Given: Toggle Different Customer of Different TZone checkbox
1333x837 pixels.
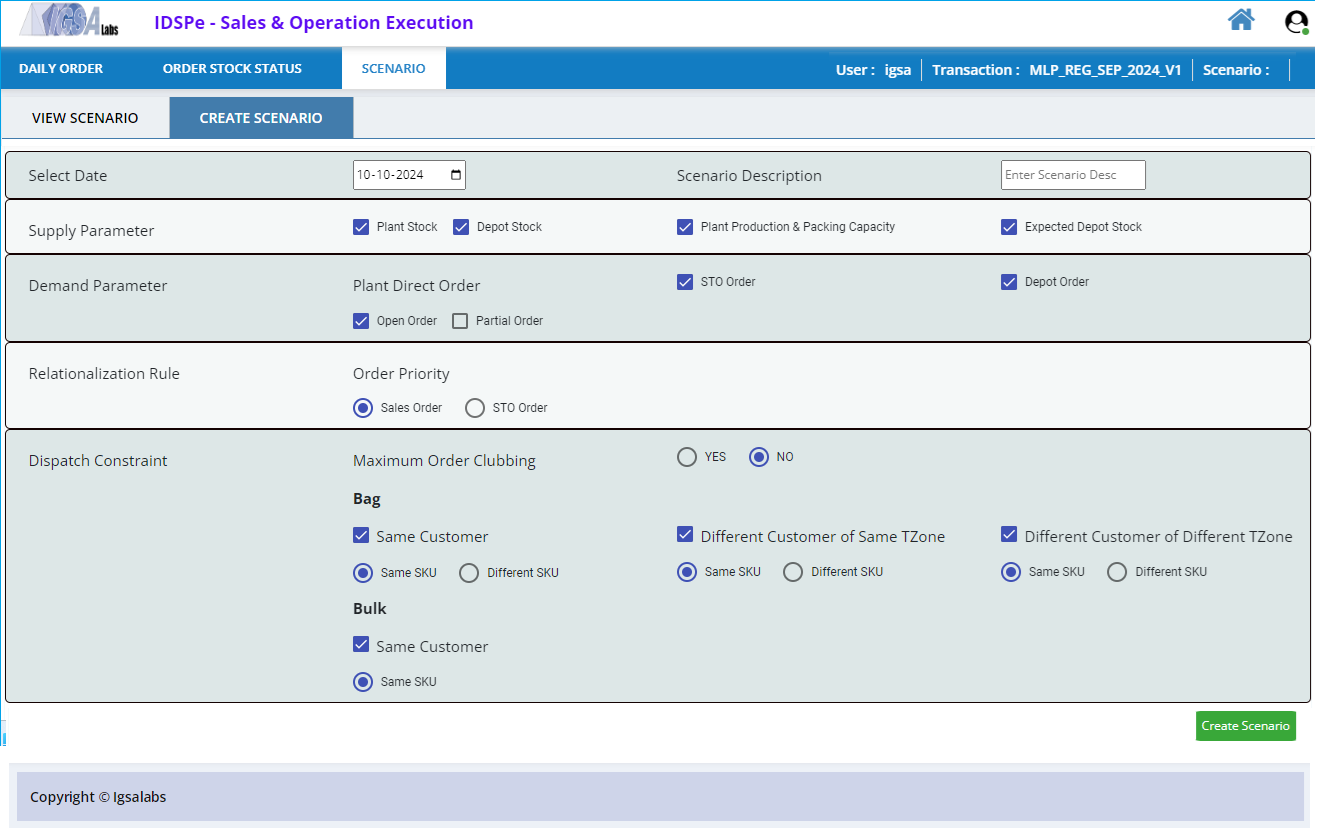Looking at the screenshot, I should [1009, 535].
